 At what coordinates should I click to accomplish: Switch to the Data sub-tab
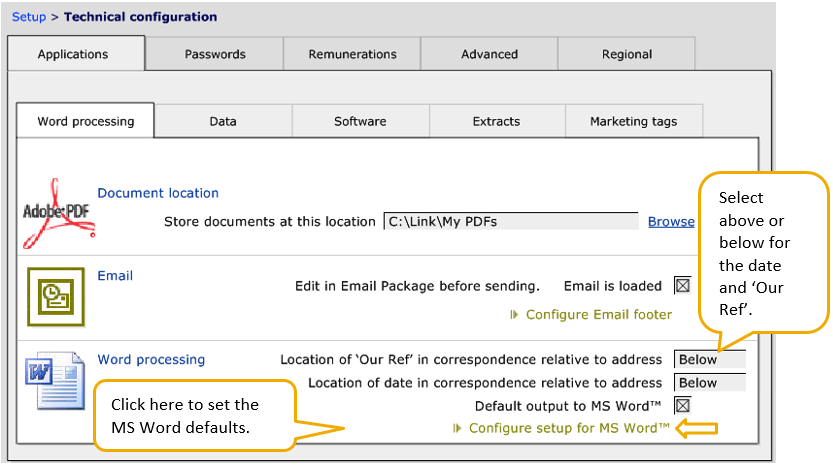pyautogui.click(x=223, y=121)
